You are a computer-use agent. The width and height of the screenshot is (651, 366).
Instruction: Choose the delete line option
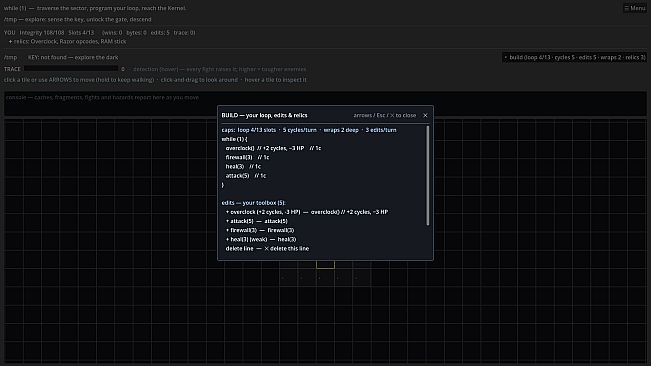coord(267,249)
